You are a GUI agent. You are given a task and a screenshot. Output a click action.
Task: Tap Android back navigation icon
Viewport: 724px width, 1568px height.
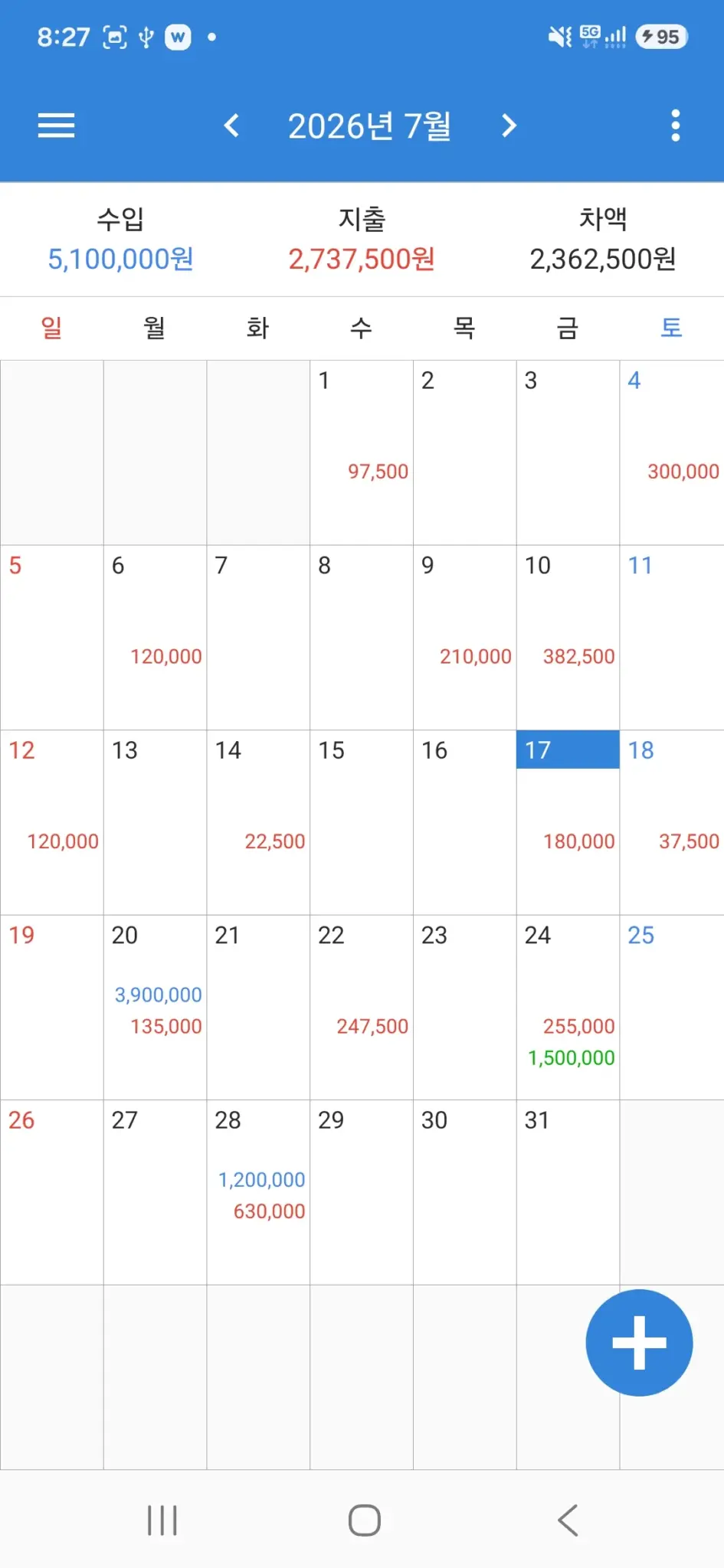tap(568, 1521)
